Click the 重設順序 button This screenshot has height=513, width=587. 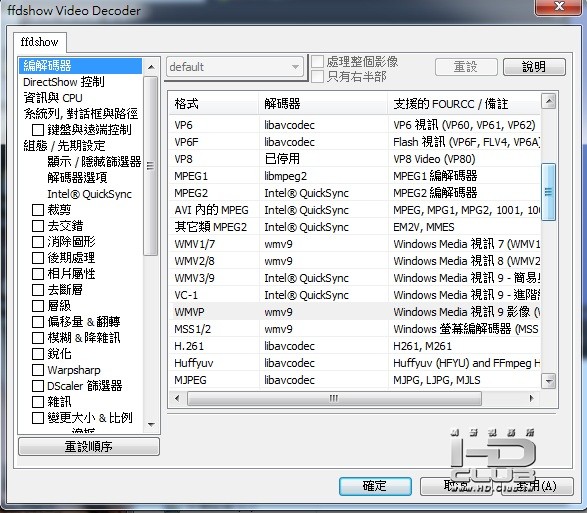89,446
